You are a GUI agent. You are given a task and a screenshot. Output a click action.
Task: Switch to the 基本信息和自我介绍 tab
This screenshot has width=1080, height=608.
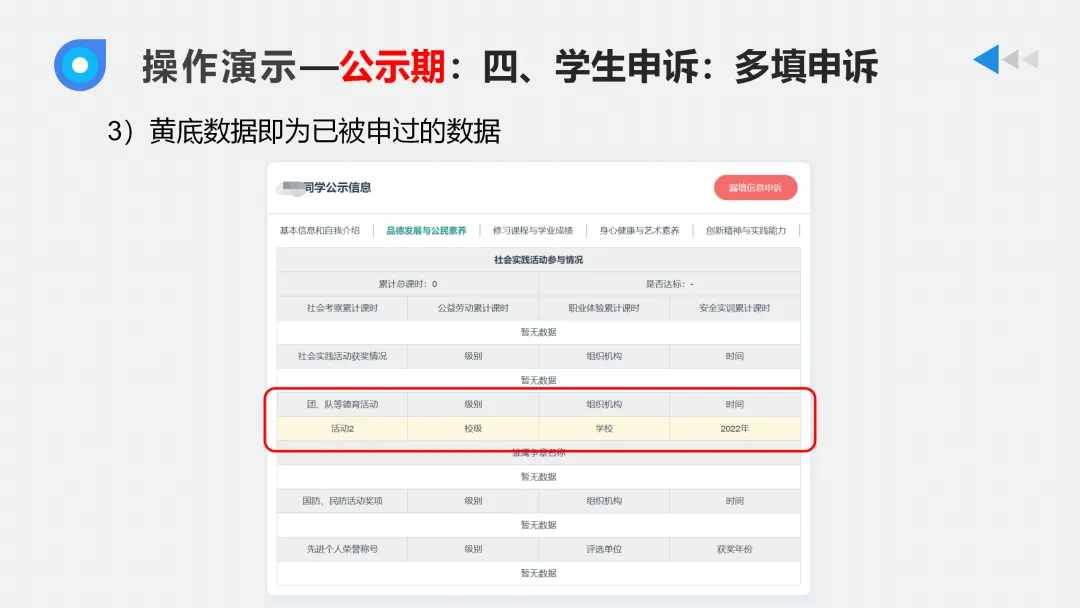(319, 229)
